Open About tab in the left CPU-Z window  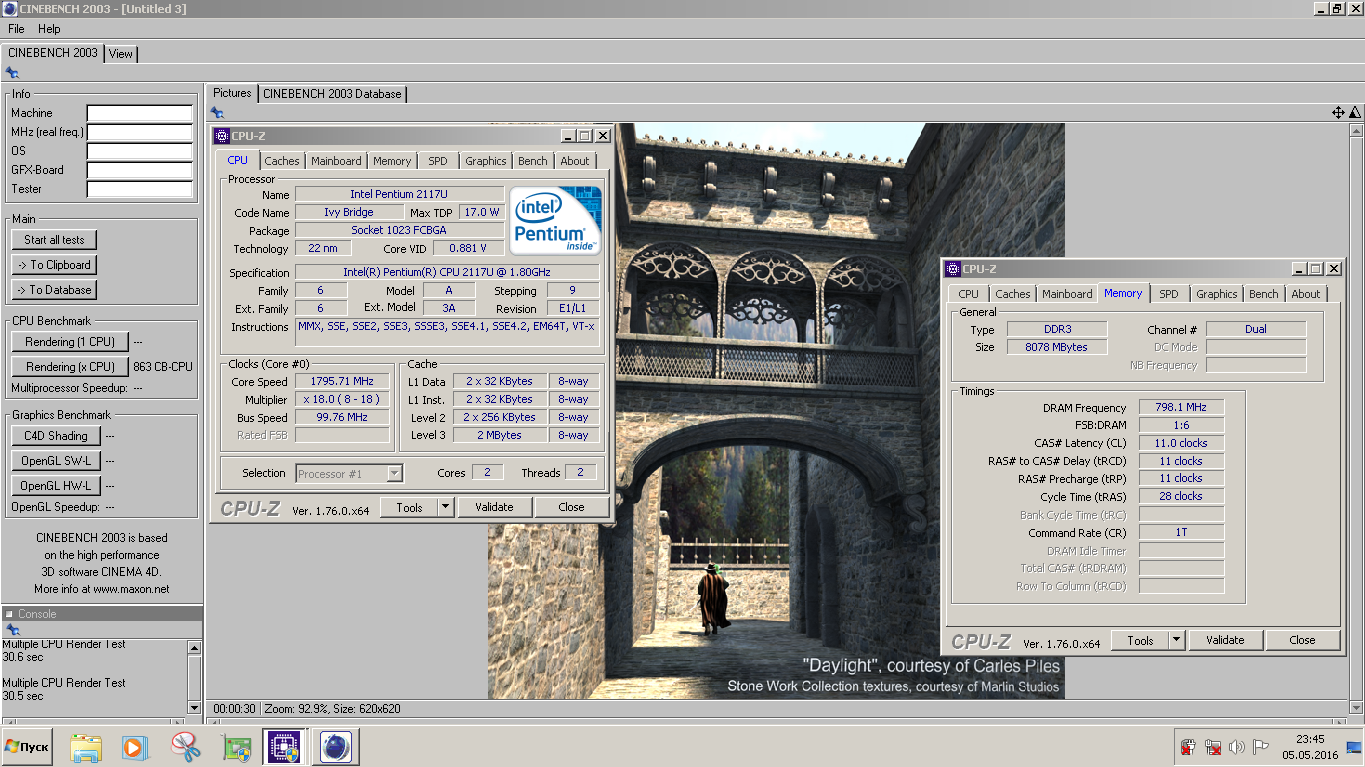[575, 161]
